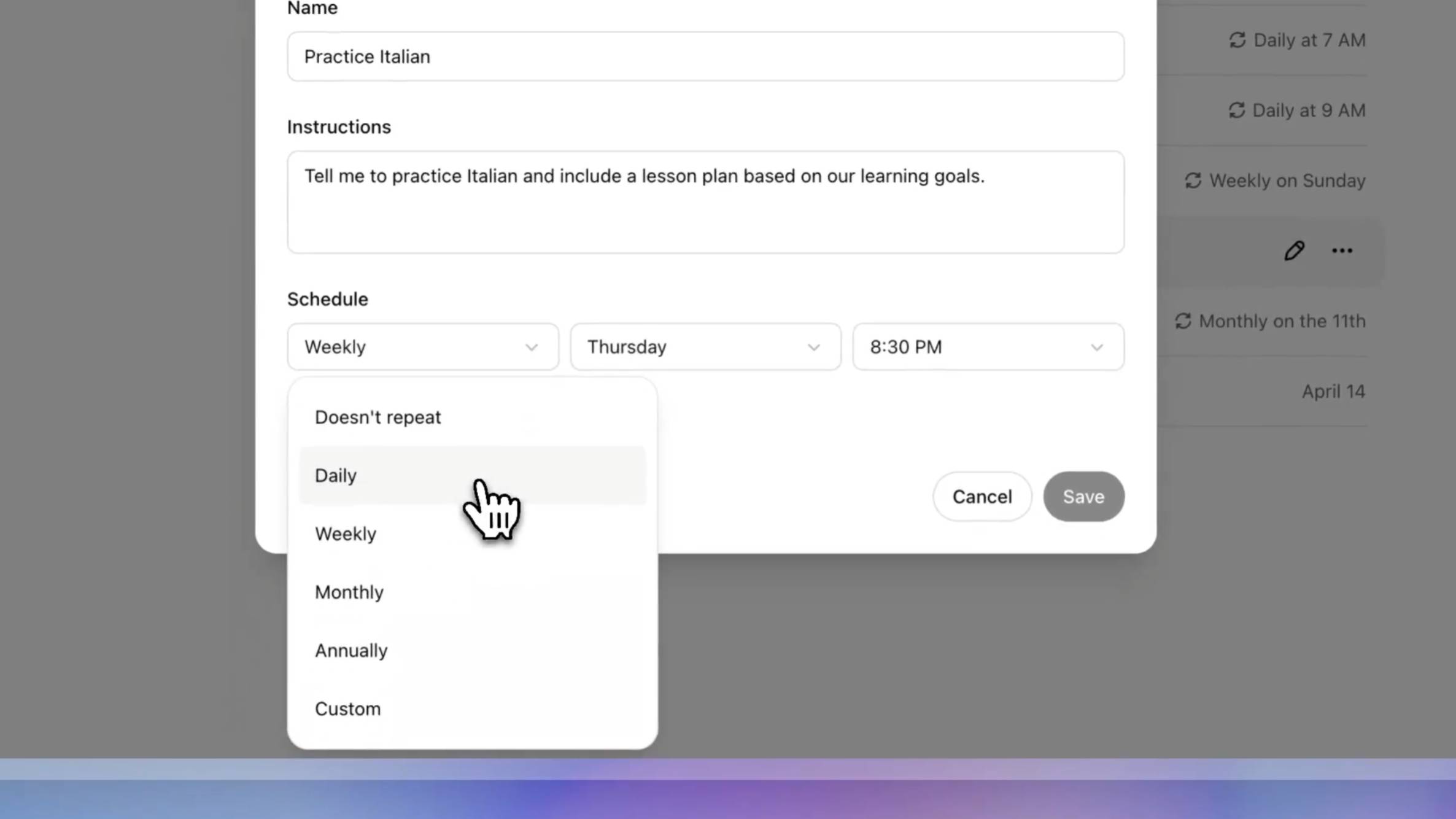Viewport: 1456px width, 819px height.
Task: Select Monthly from the repeat options
Action: point(349,592)
